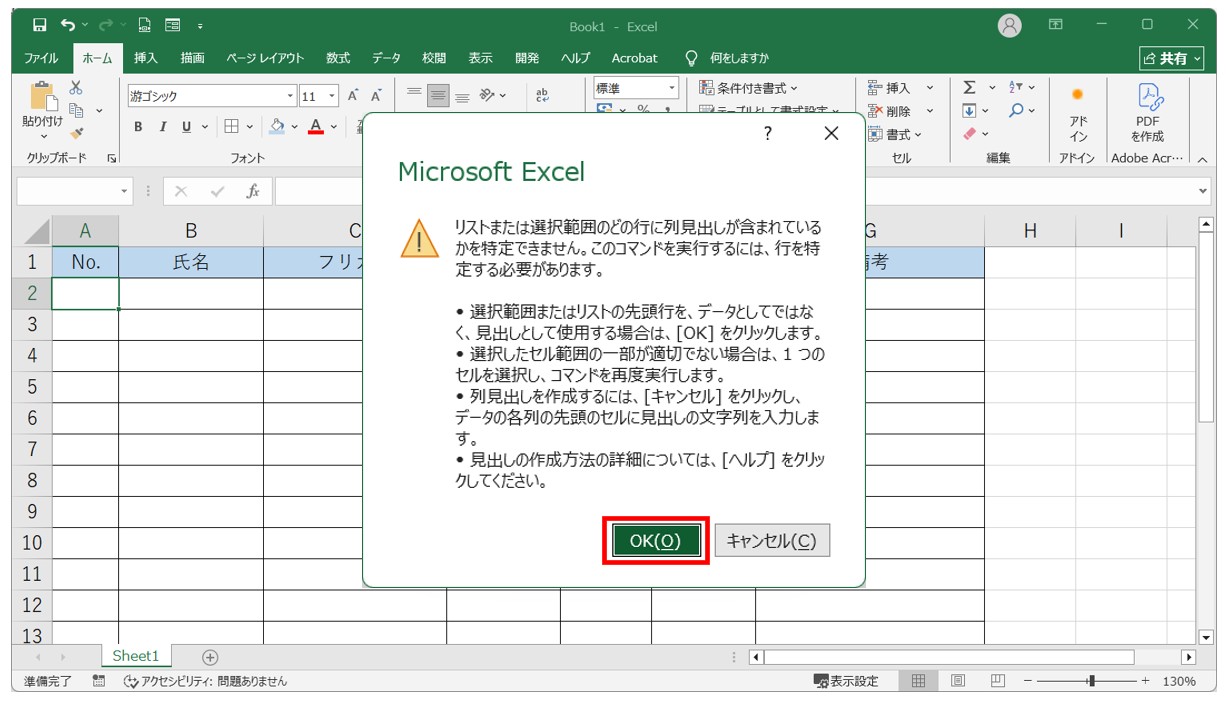This screenshot has width=1226, height=702.
Task: Switch to Page Break Preview in status bar
Action: (997, 681)
